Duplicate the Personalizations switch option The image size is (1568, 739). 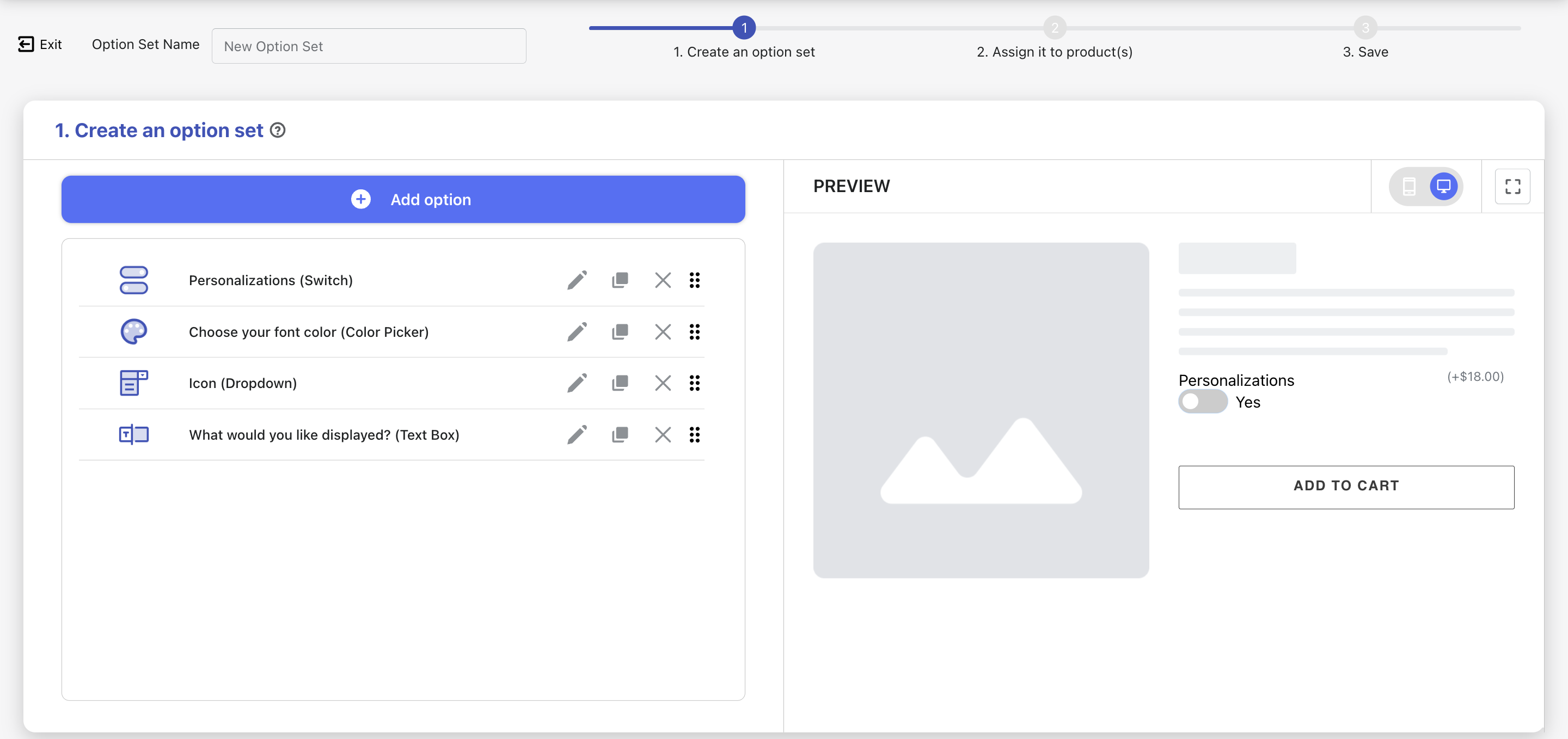(620, 280)
